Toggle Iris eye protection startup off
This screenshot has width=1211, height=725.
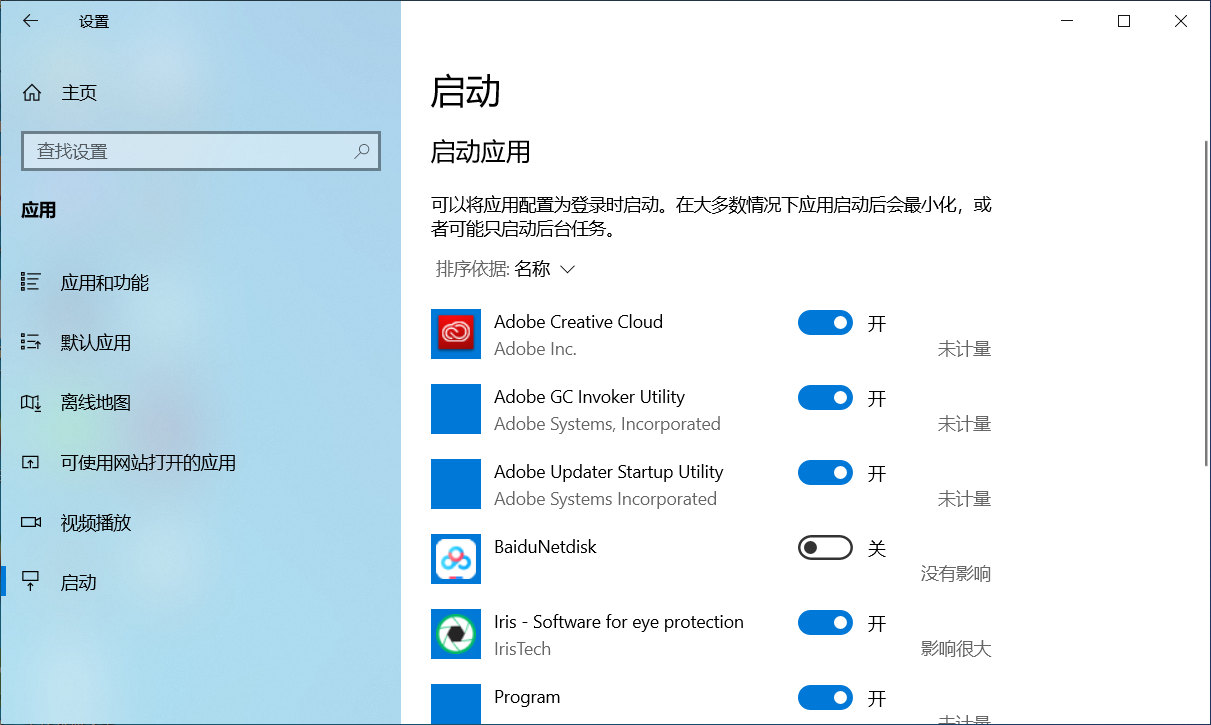825,623
